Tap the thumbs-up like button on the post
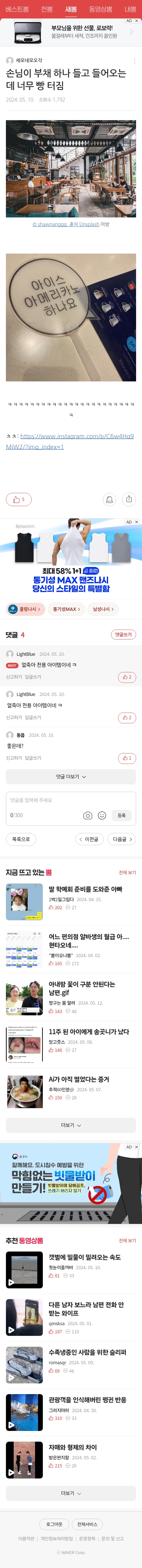This screenshot has height=1568, width=142. [x=19, y=499]
